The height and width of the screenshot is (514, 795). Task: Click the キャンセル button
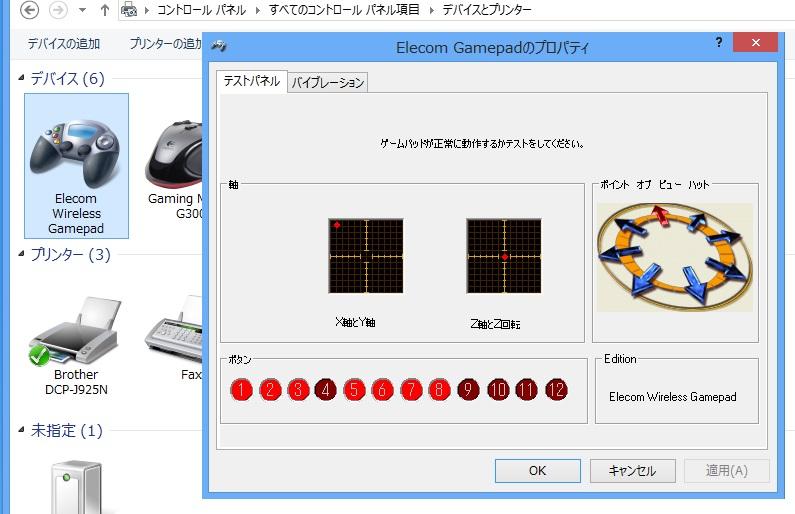[x=632, y=471]
